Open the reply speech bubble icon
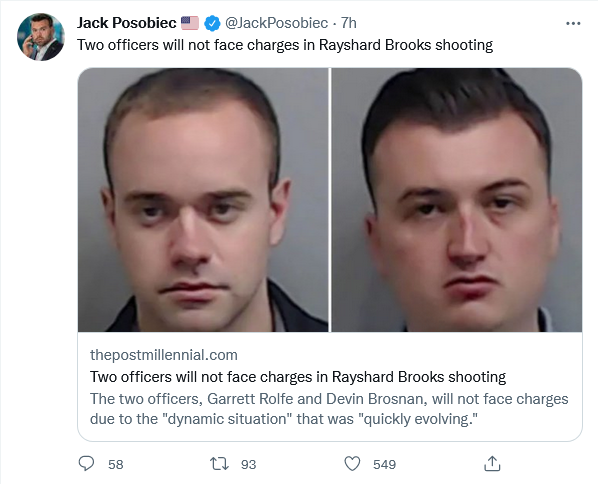 (x=86, y=464)
